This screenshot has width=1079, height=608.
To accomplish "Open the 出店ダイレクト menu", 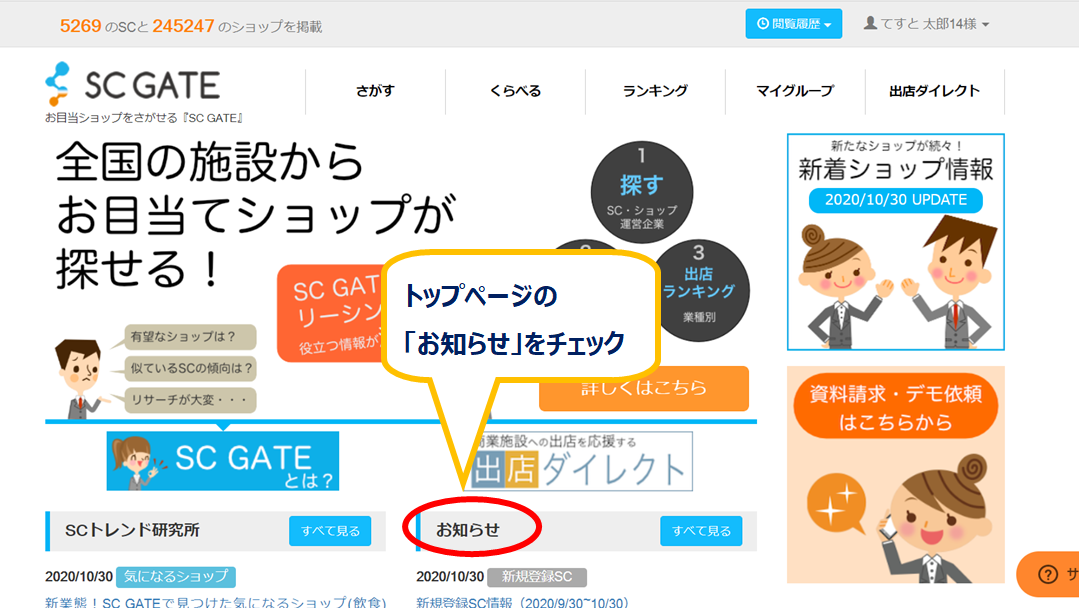I will tap(934, 91).
